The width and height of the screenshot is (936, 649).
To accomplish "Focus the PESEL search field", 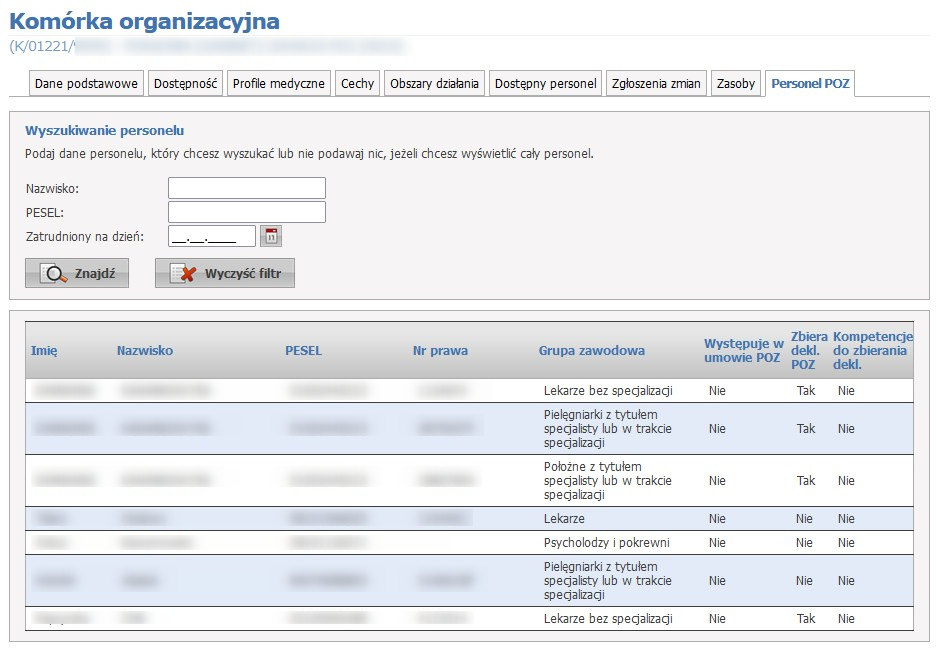I will tap(246, 212).
